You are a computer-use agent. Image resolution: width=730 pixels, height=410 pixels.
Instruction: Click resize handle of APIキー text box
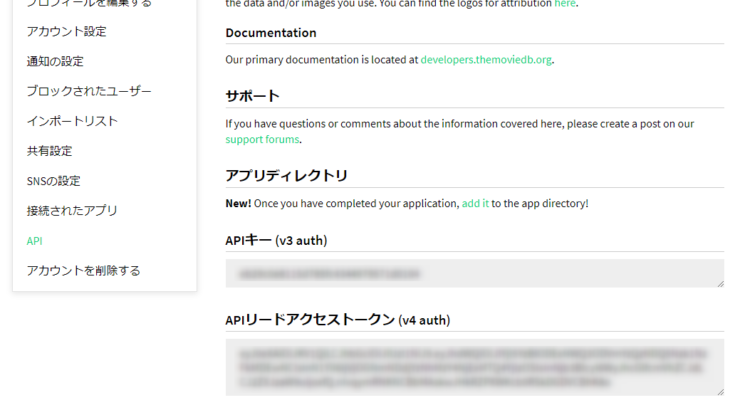pos(719,283)
